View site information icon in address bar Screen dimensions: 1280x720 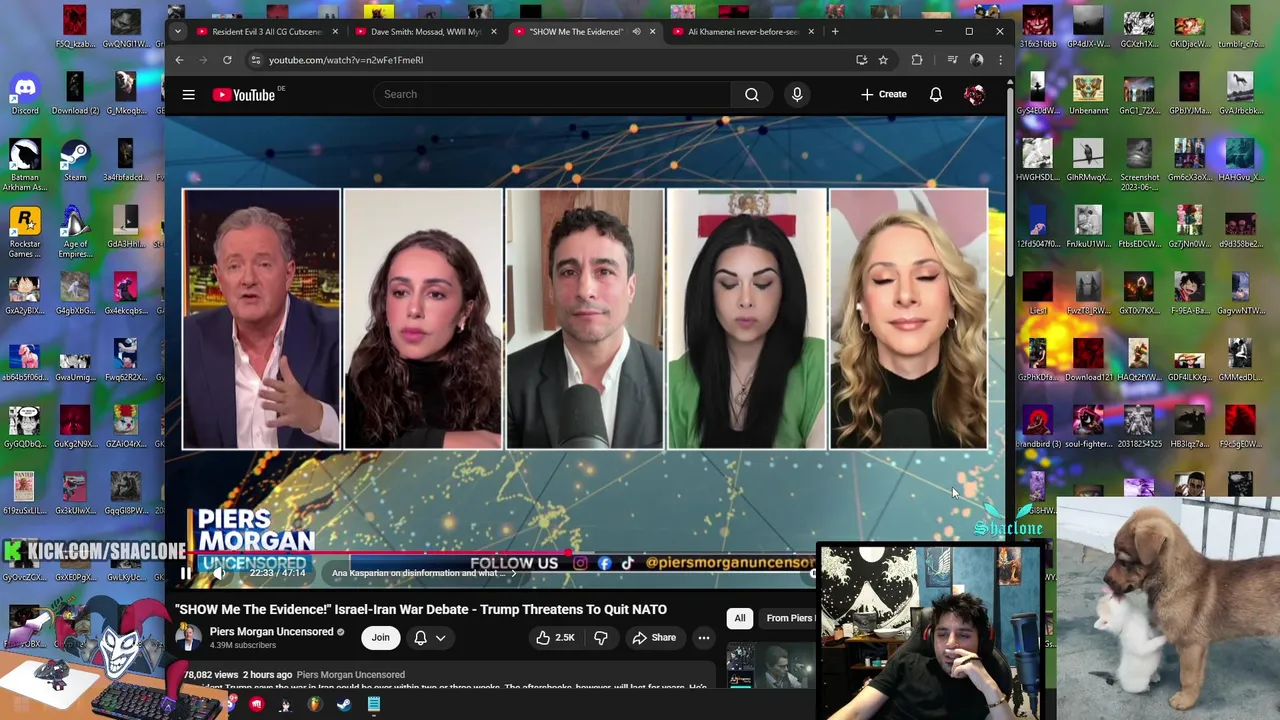[256, 60]
